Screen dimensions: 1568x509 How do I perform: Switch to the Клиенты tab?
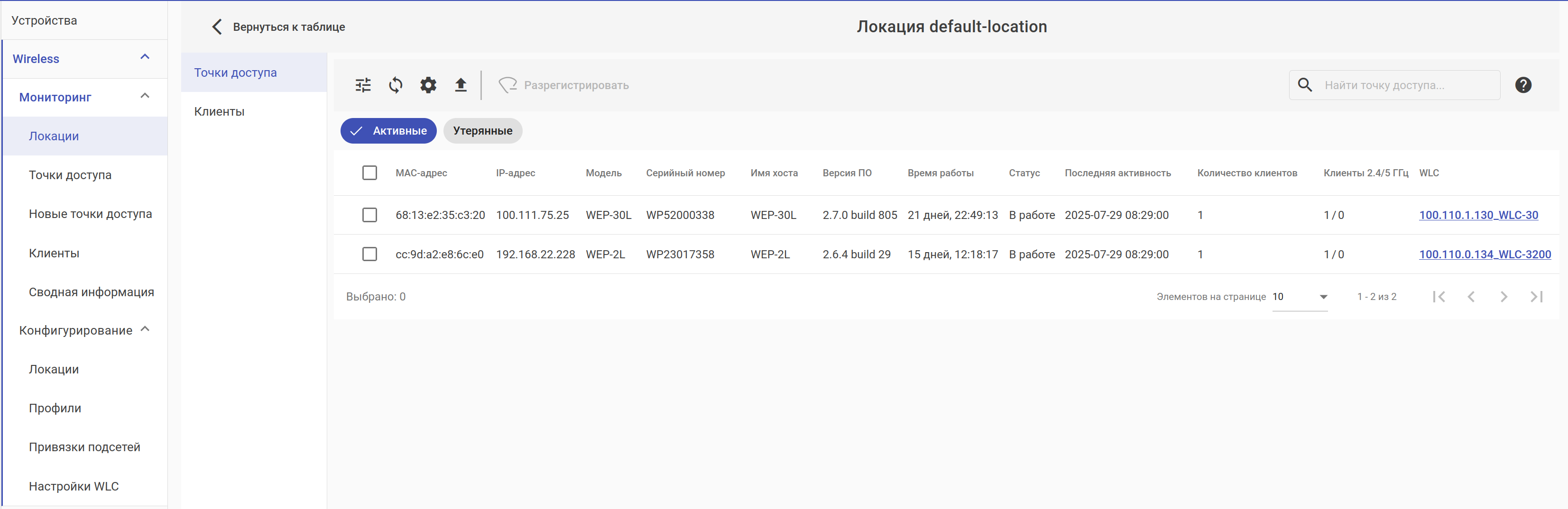219,111
